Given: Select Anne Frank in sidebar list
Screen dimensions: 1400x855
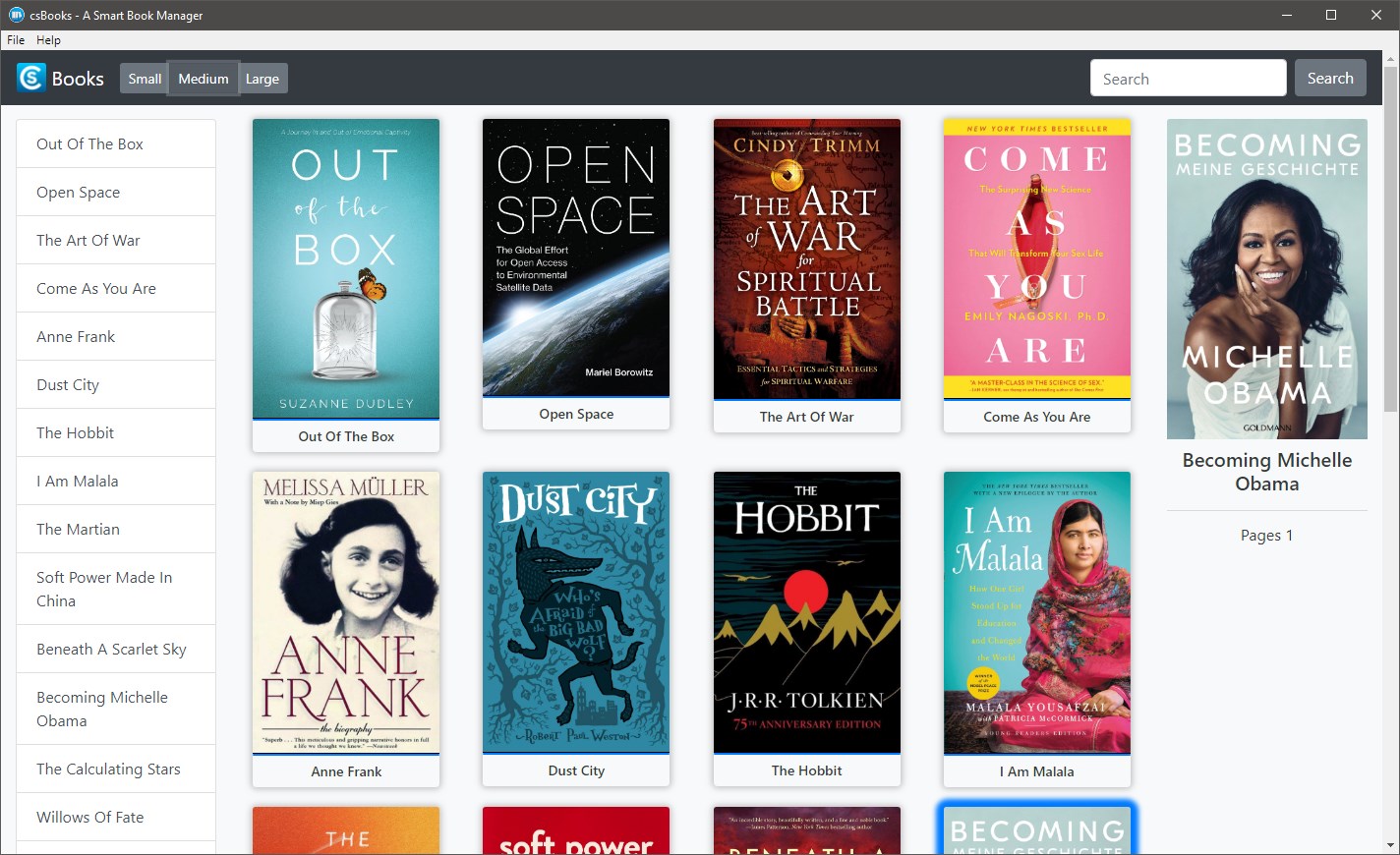Looking at the screenshot, I should pos(116,336).
